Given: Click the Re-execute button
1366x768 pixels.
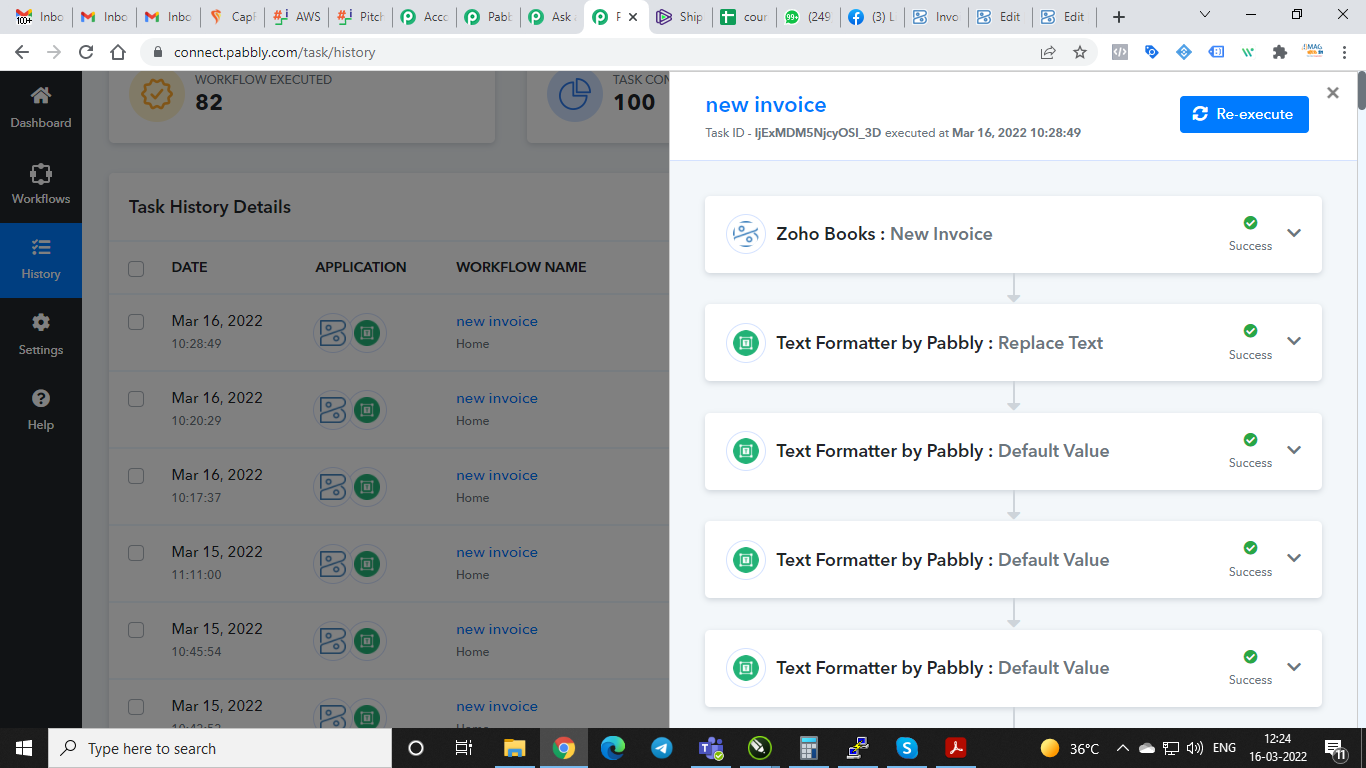Looking at the screenshot, I should [x=1244, y=114].
